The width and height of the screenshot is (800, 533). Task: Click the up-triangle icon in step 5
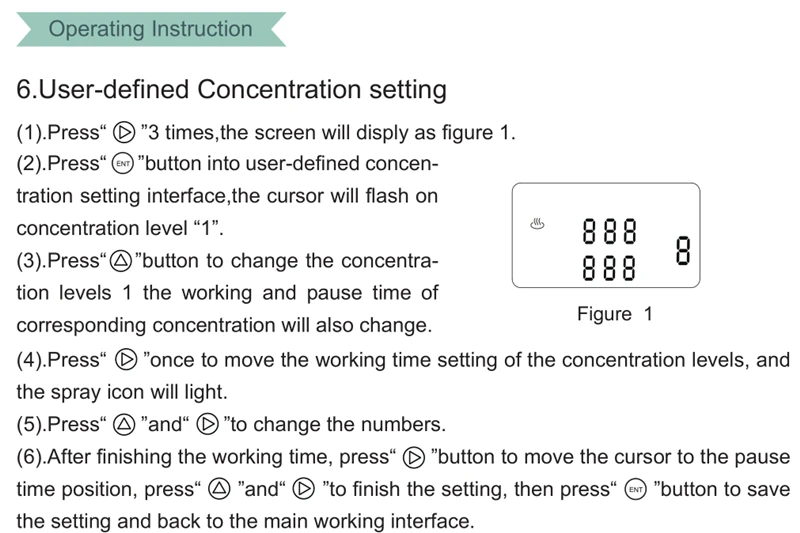[x=124, y=424]
